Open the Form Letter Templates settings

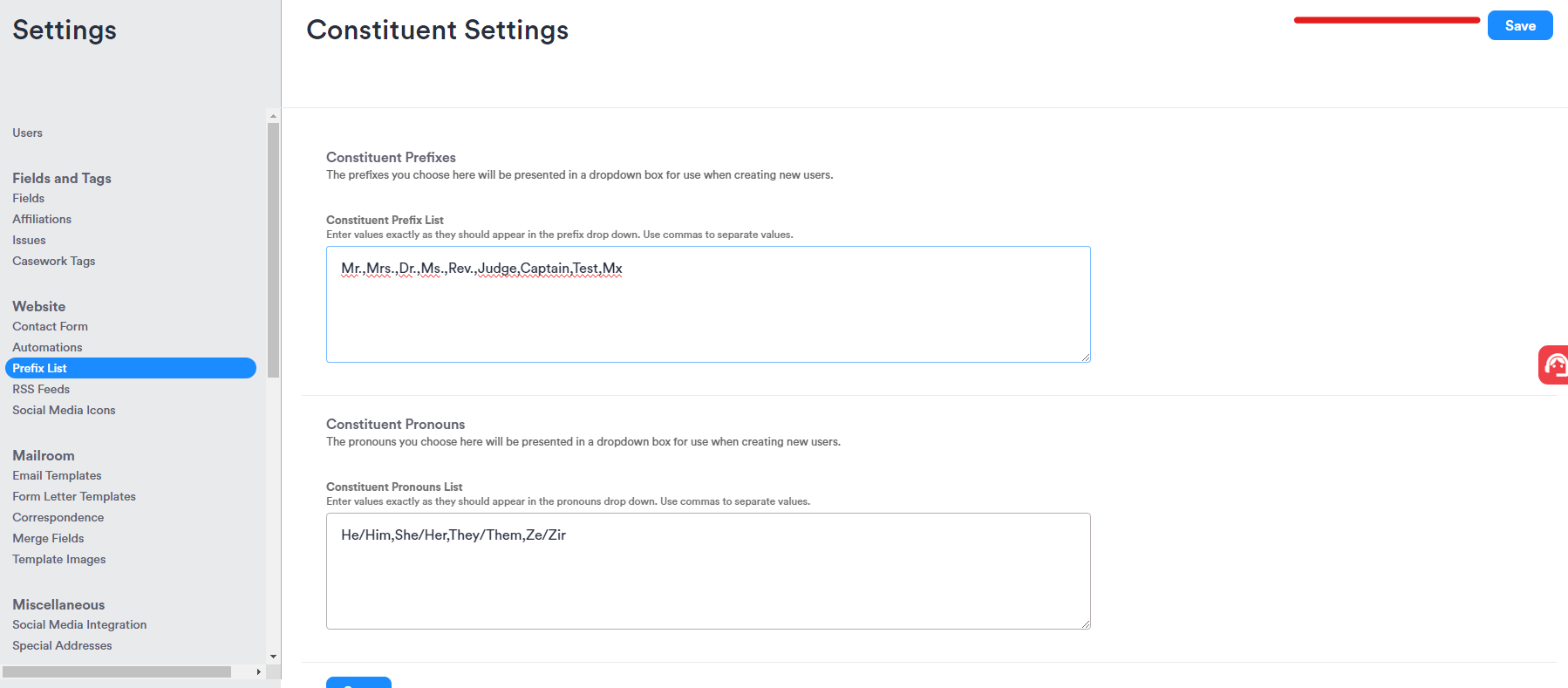(74, 496)
